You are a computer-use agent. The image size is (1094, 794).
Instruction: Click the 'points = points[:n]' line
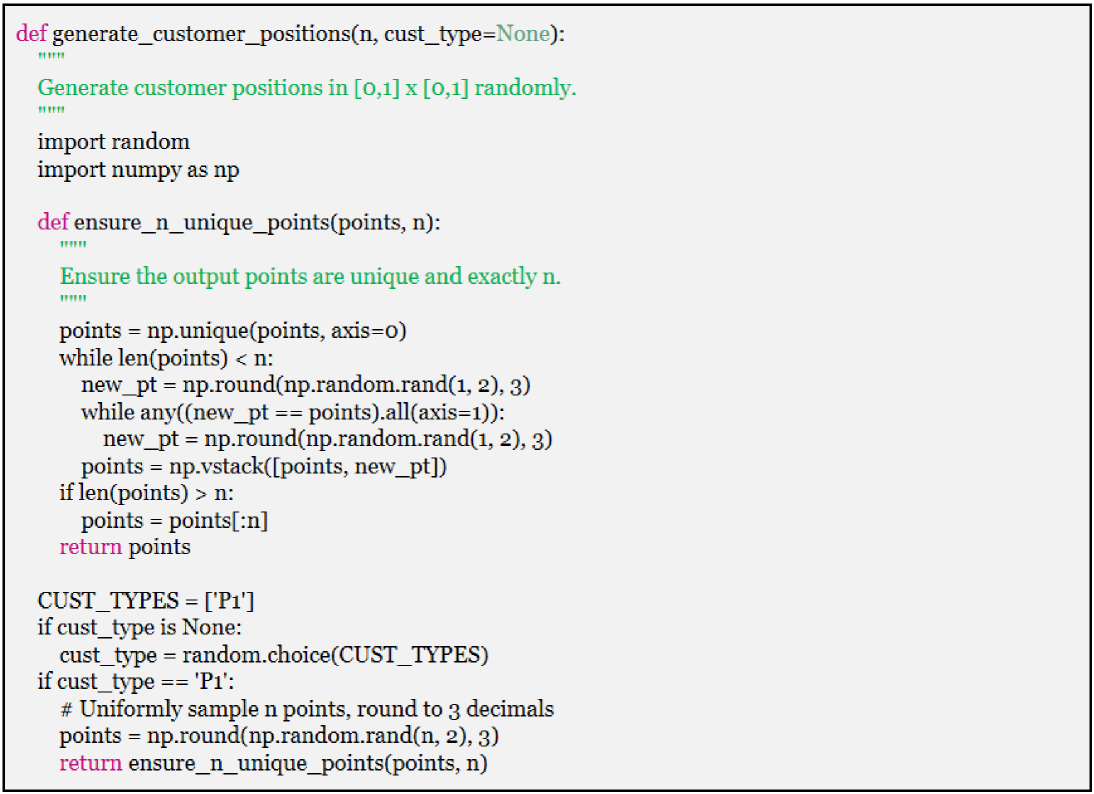(175, 520)
